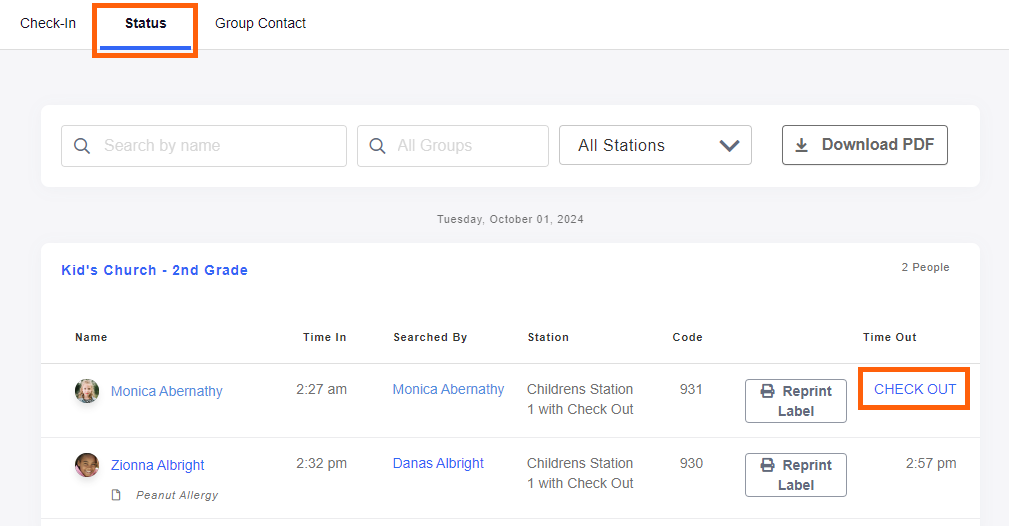Select the Status tab
The width and height of the screenshot is (1009, 526).
tap(146, 24)
